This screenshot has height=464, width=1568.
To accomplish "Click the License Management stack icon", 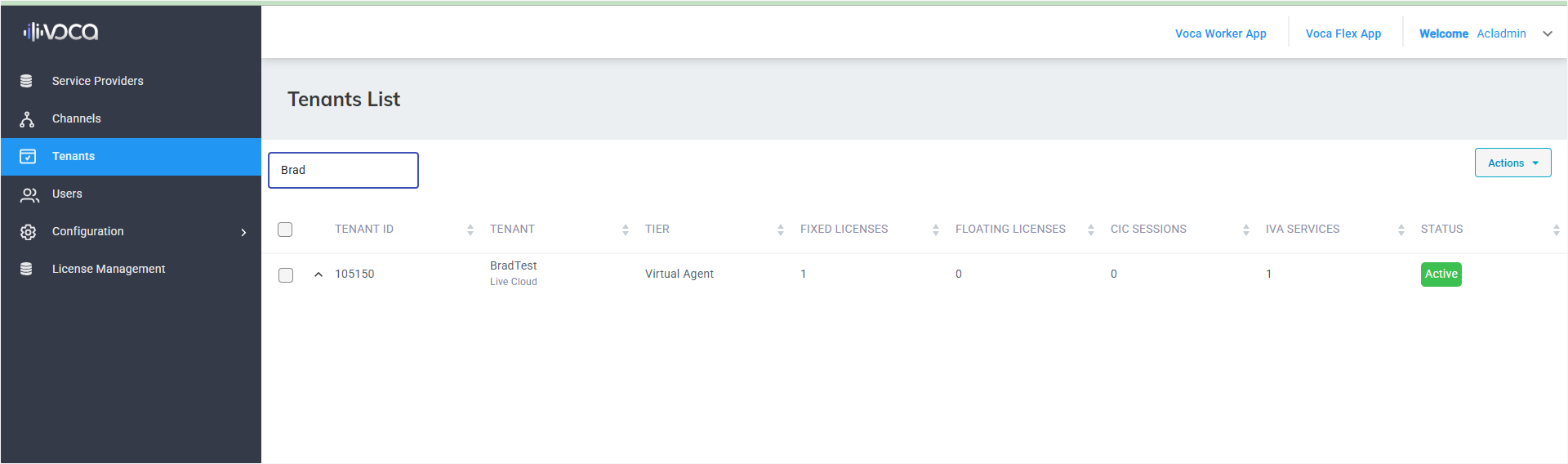I will pos(27,269).
